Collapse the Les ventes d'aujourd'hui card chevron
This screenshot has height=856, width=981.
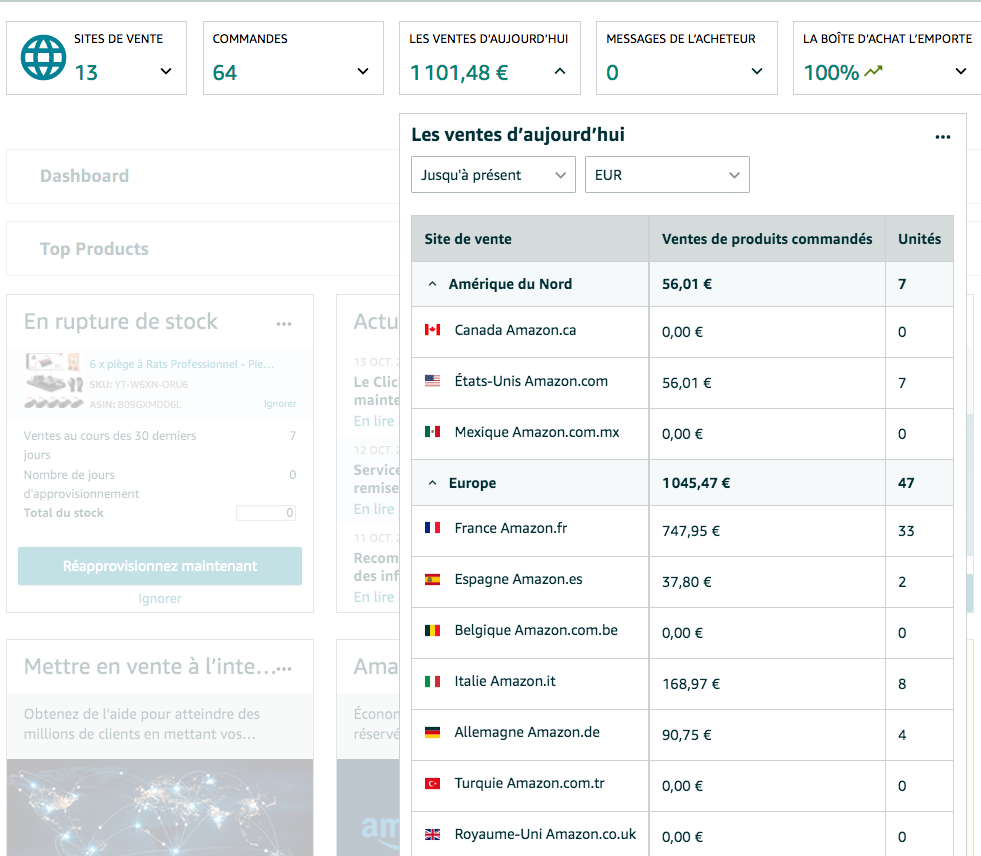[x=560, y=71]
